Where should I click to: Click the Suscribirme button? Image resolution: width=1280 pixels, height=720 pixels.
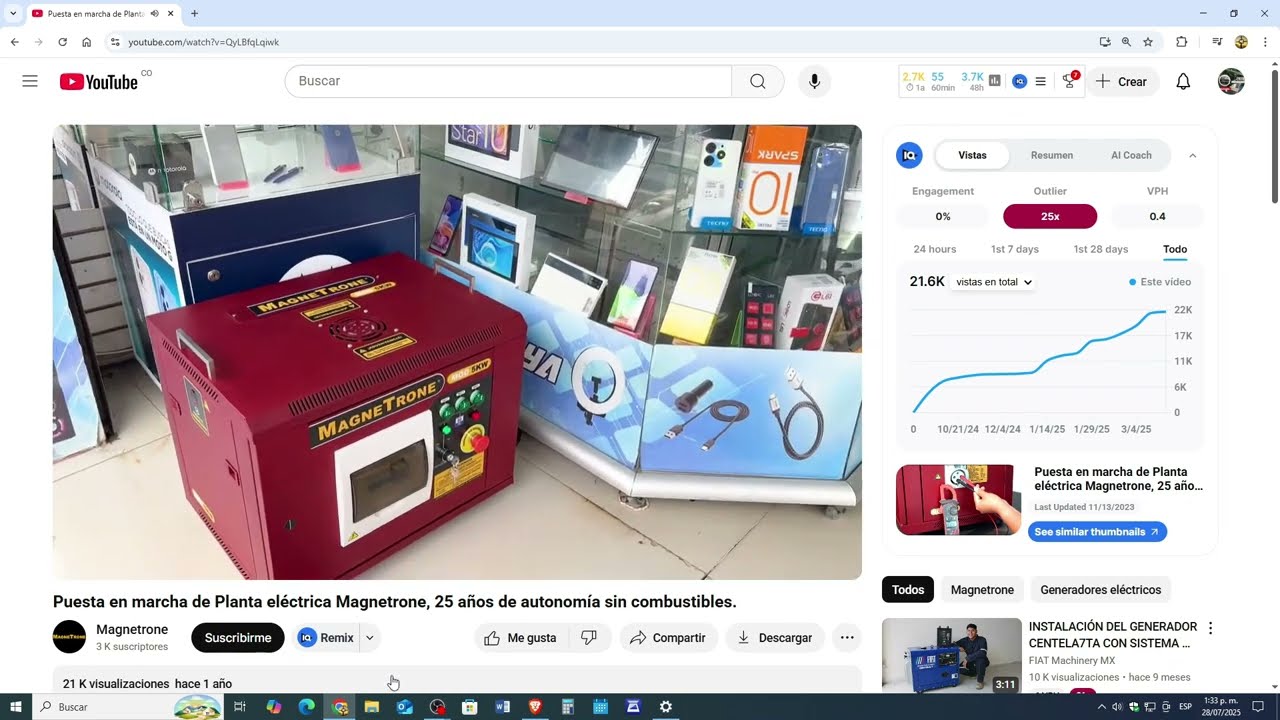pyautogui.click(x=238, y=638)
